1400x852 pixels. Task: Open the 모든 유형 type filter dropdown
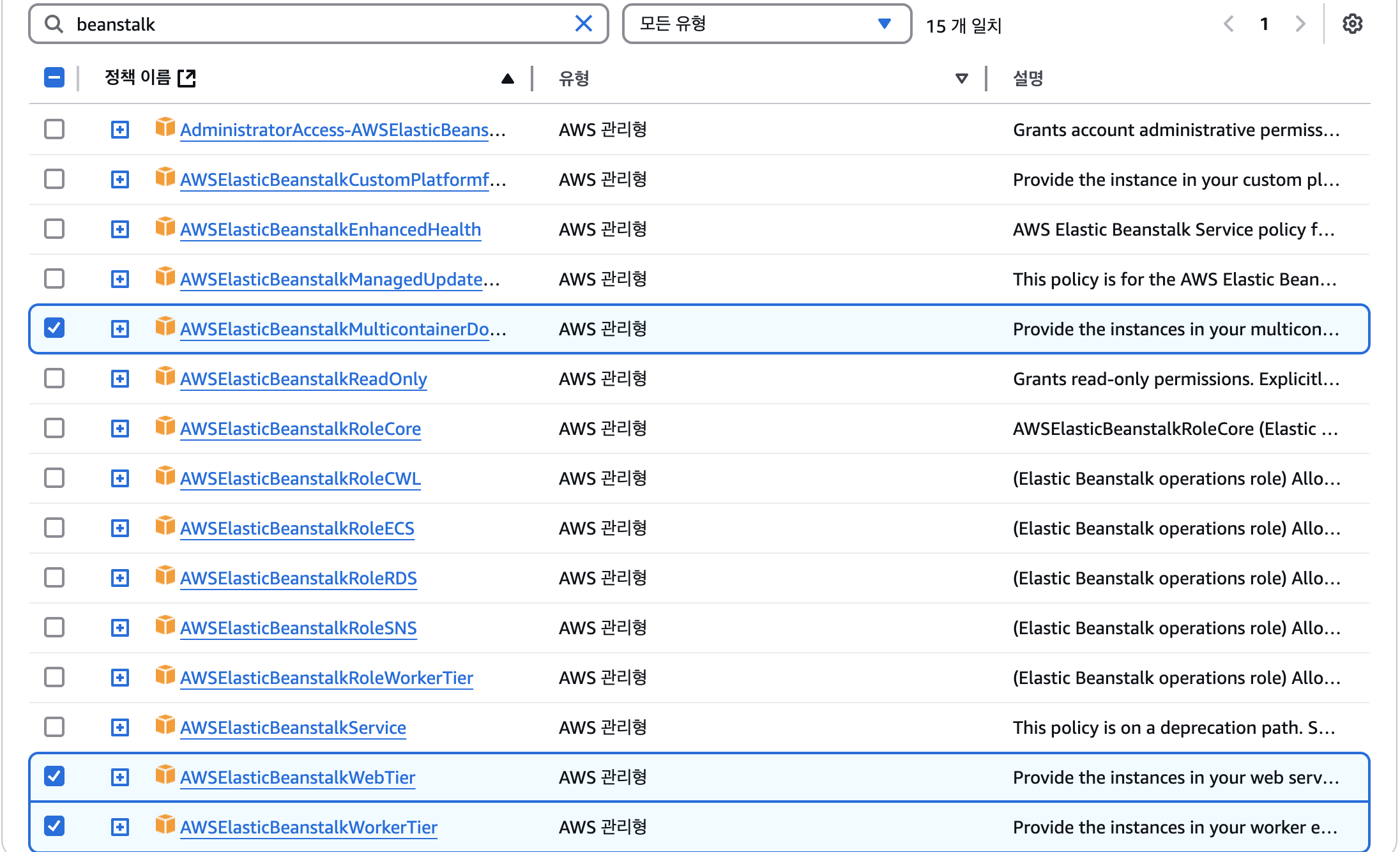[766, 24]
